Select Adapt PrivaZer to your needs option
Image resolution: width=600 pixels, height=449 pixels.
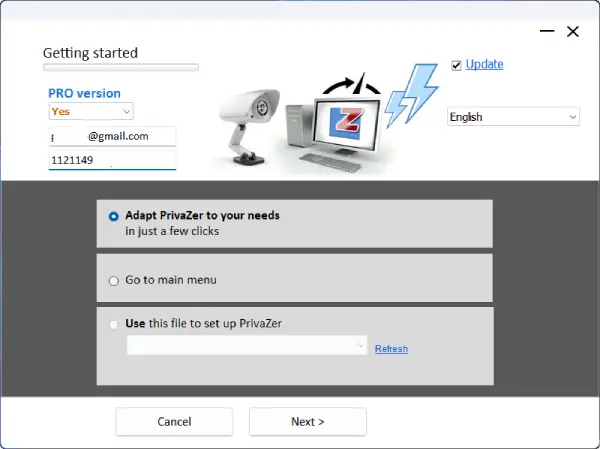114,216
